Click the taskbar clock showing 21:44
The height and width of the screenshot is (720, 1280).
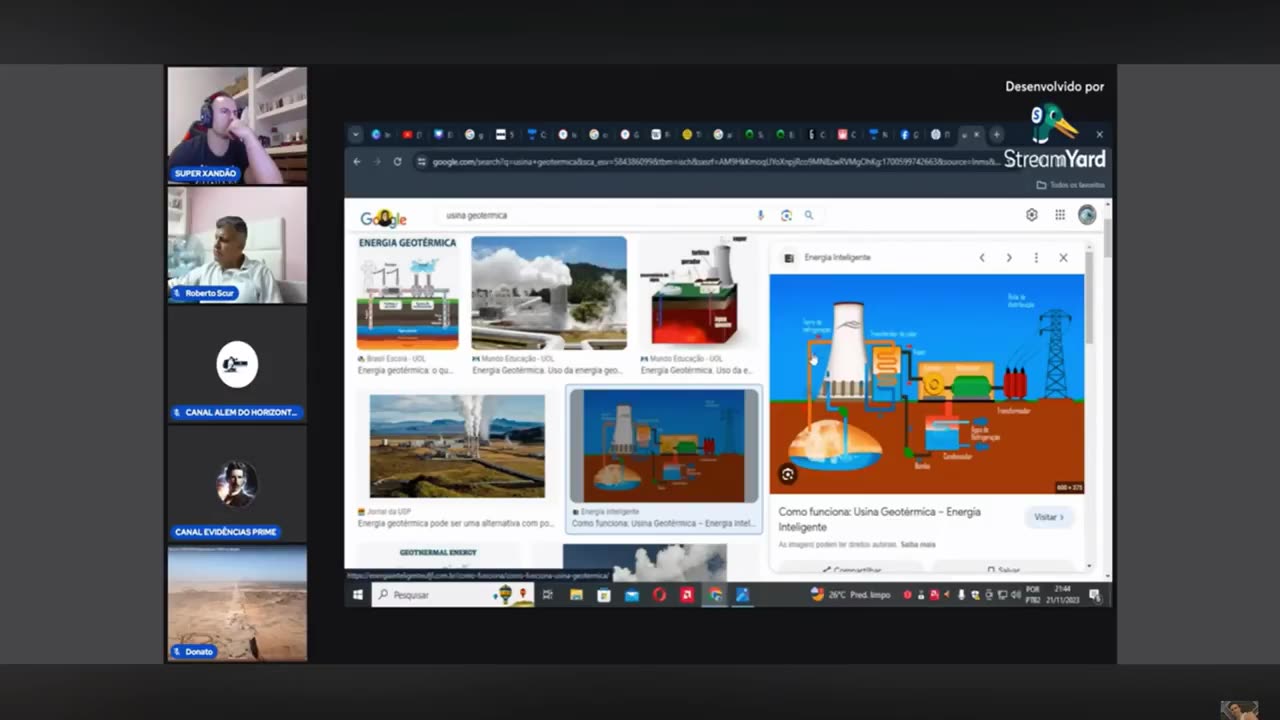point(1063,595)
